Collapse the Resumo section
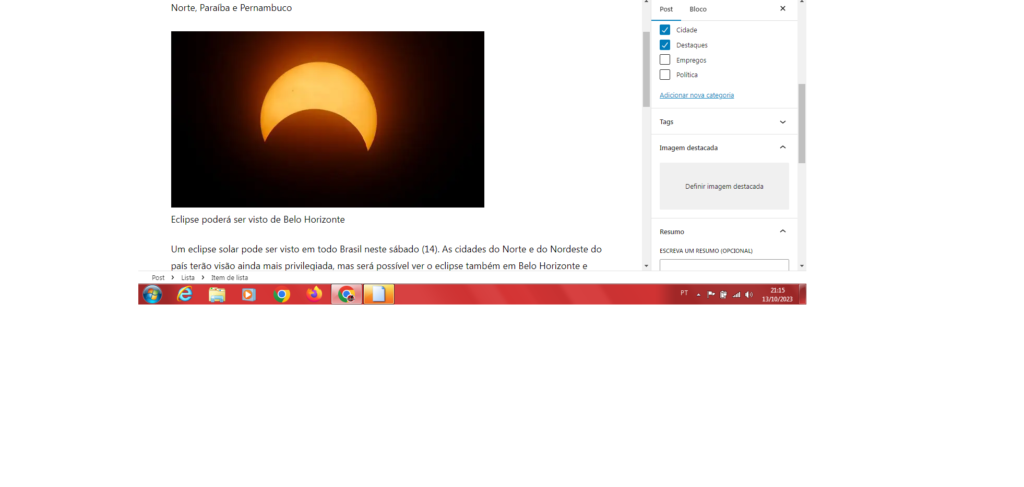Viewport: 1024px width, 487px height. click(783, 231)
